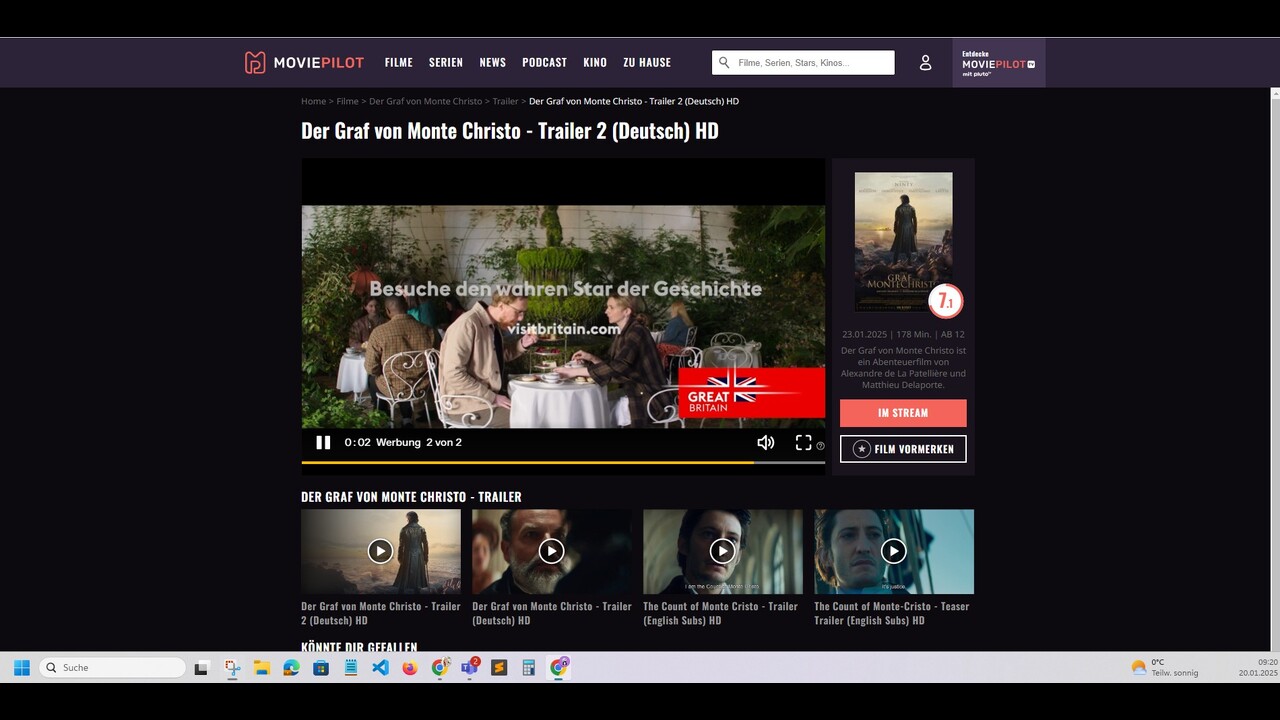Play the first Trailer 2 (Deutsch) thumbnail
Image resolution: width=1280 pixels, height=720 pixels.
pos(380,551)
